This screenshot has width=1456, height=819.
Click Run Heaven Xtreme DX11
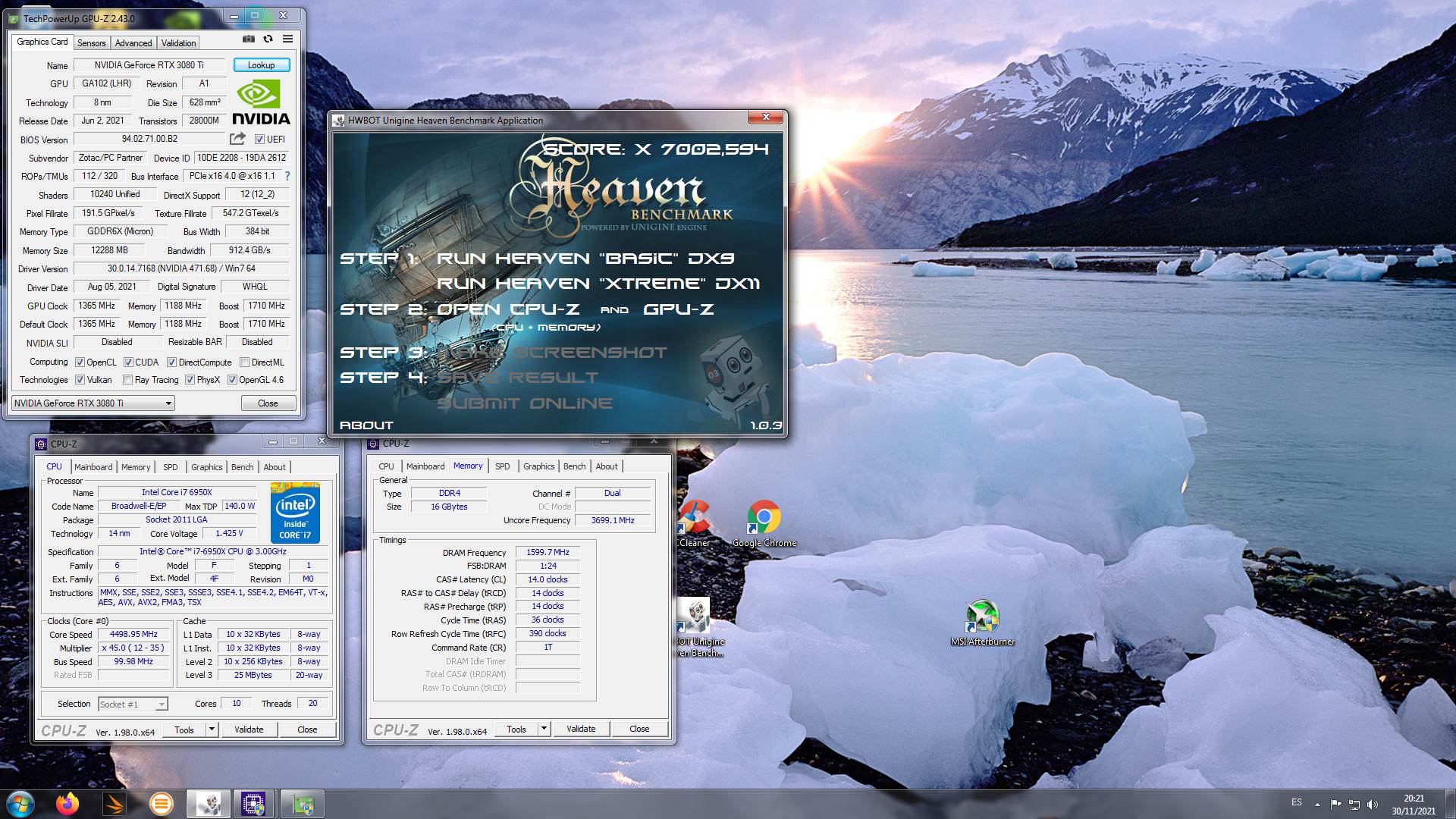pyautogui.click(x=598, y=284)
